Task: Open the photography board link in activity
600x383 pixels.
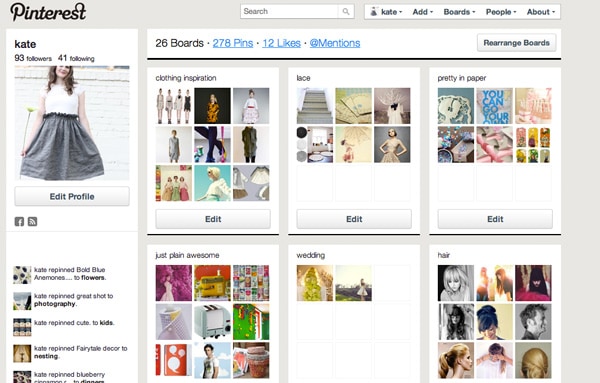Action: click(x=55, y=304)
